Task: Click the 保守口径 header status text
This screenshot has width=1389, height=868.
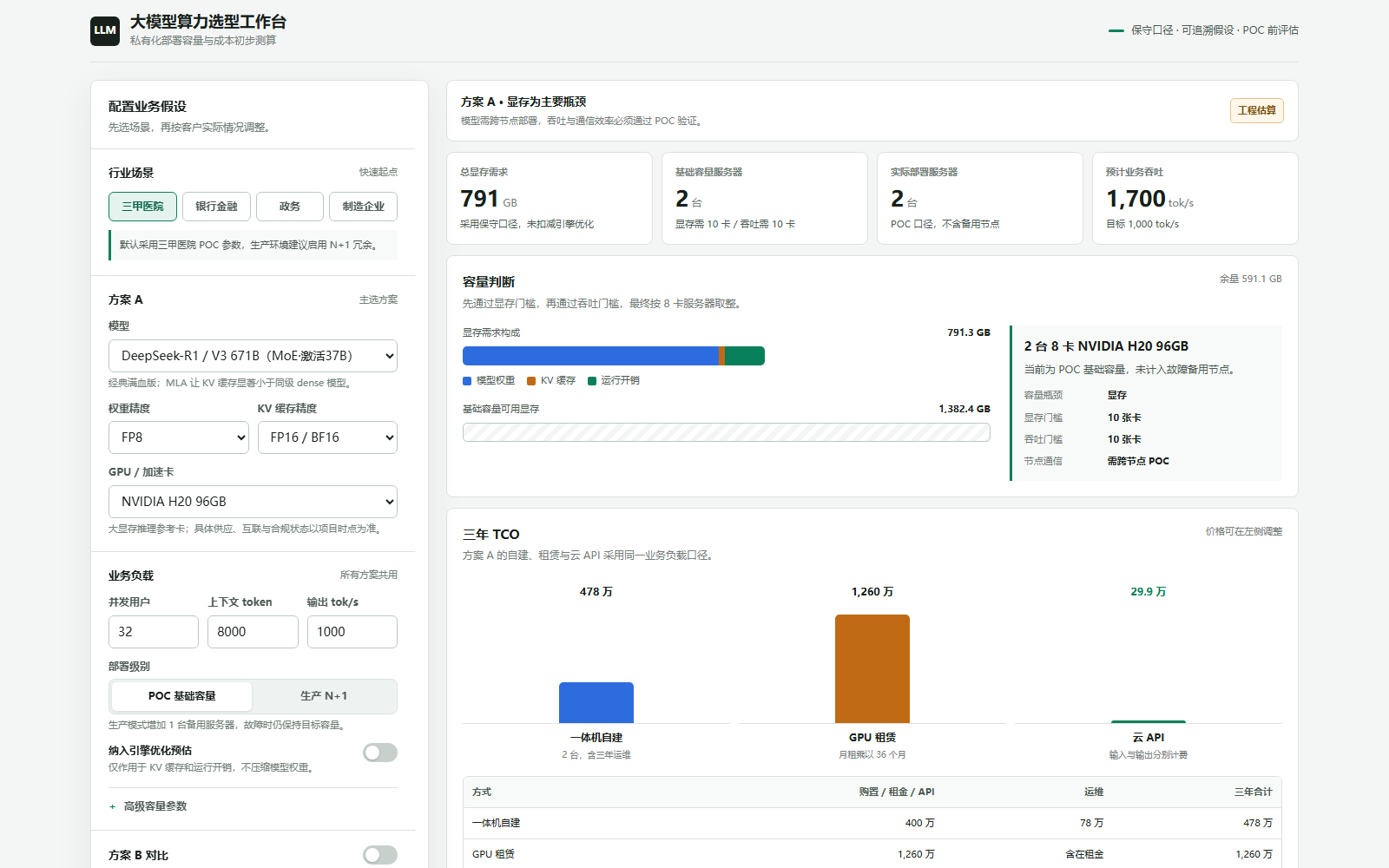Action: coord(1215,30)
